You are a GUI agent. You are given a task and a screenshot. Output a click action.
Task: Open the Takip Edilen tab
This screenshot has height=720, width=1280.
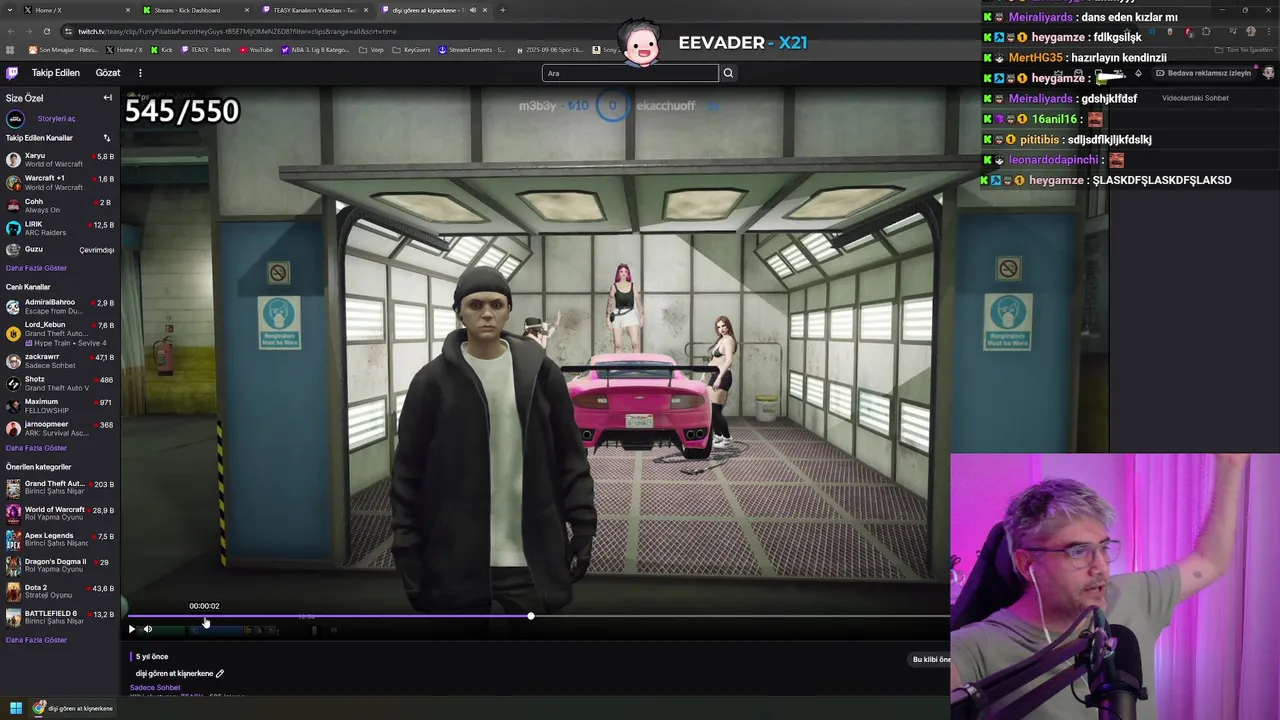[x=55, y=73]
